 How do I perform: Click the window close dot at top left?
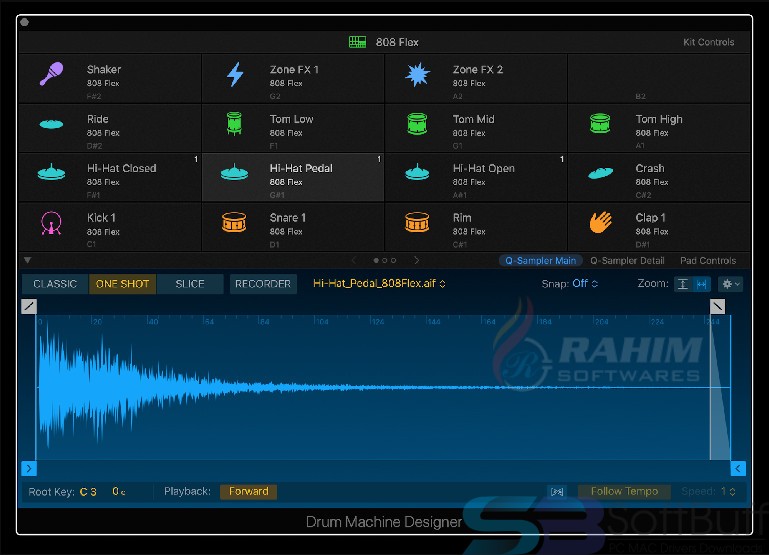coord(25,22)
